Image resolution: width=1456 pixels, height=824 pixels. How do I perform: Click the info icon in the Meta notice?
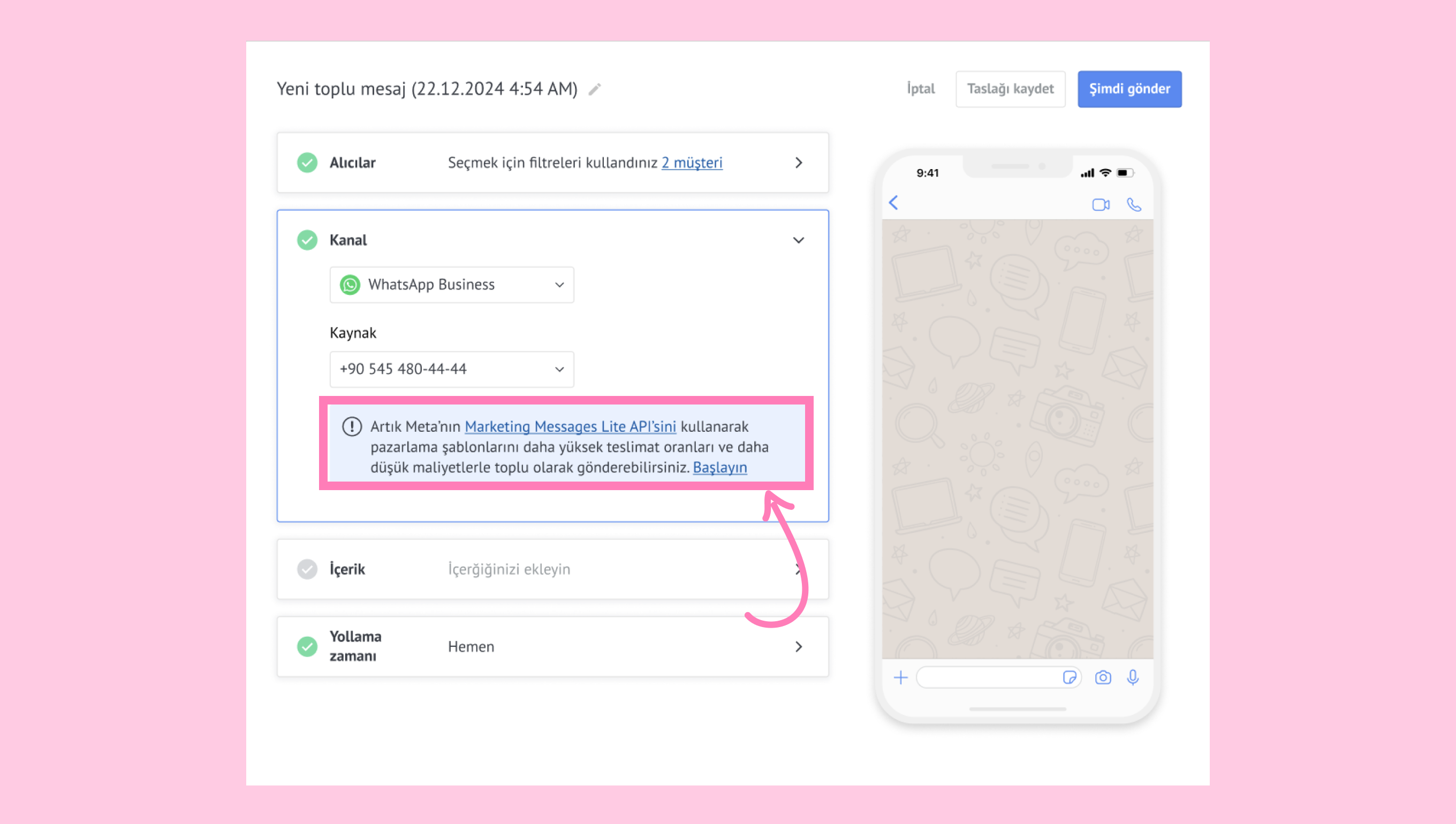click(x=352, y=426)
